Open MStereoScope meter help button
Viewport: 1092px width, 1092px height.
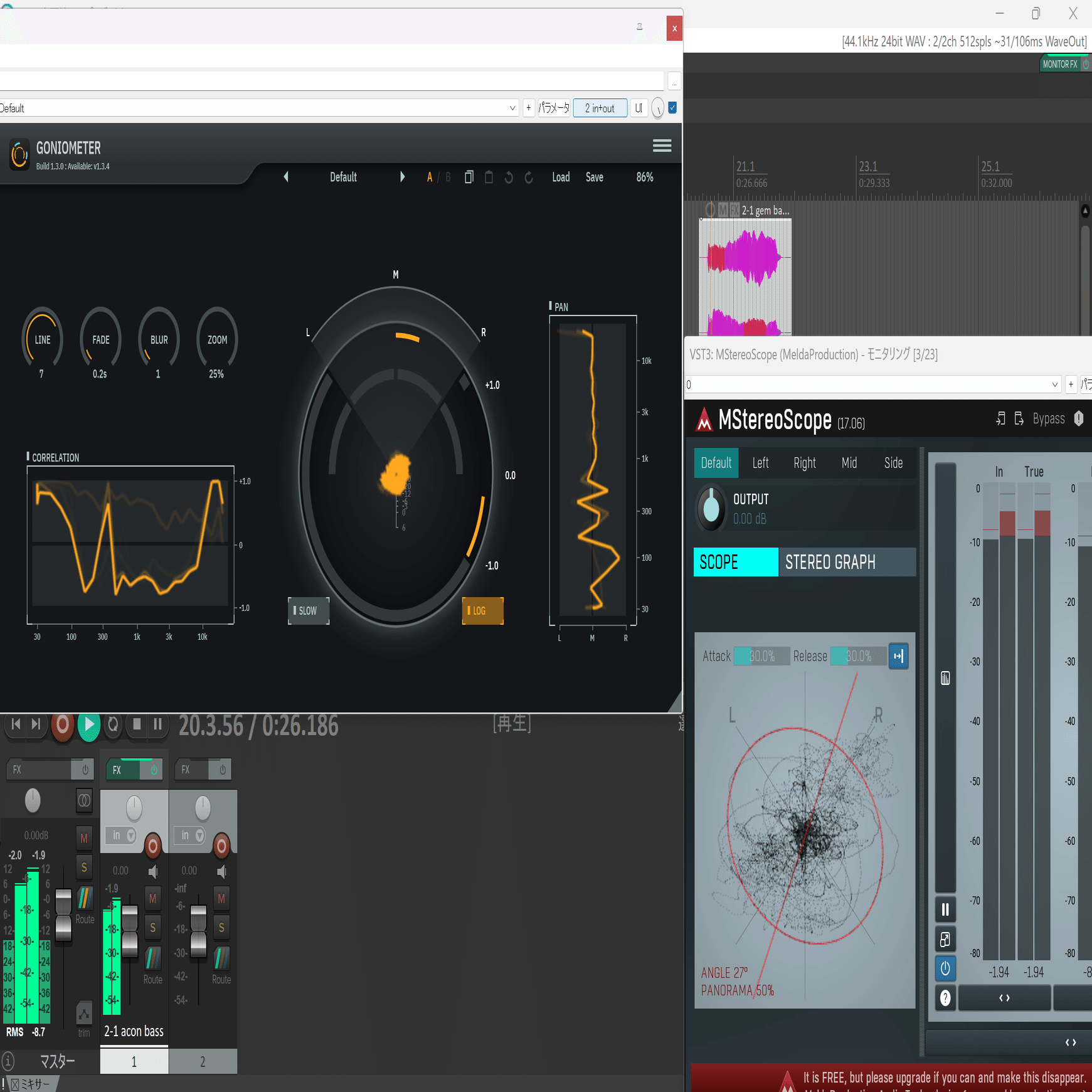tap(945, 998)
